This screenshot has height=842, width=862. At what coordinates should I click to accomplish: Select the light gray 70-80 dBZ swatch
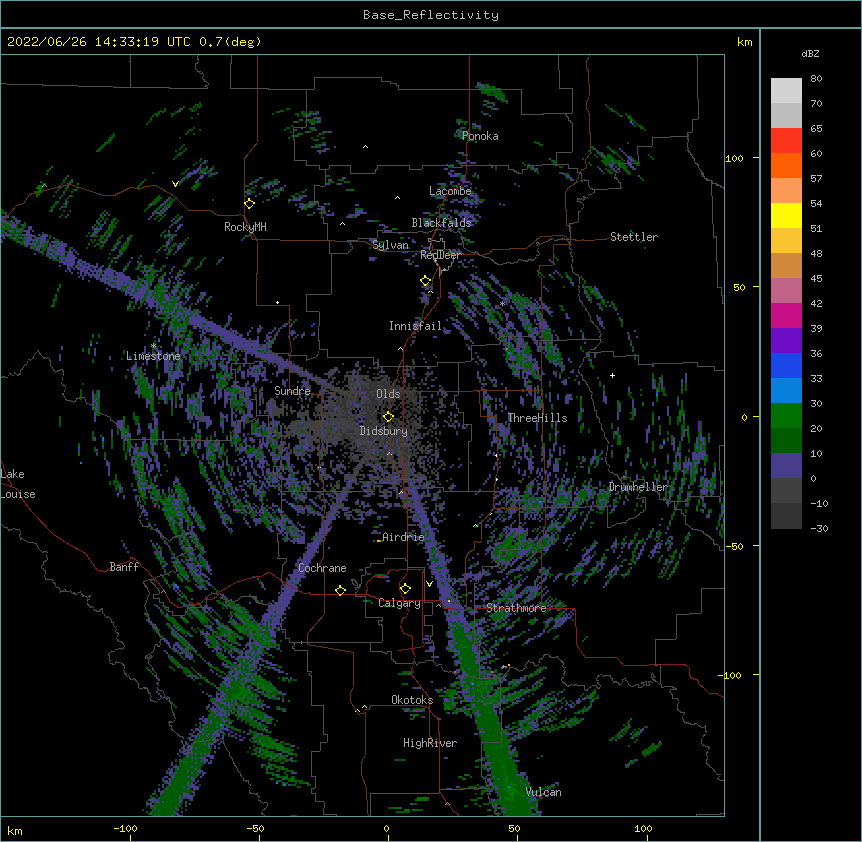[786, 90]
